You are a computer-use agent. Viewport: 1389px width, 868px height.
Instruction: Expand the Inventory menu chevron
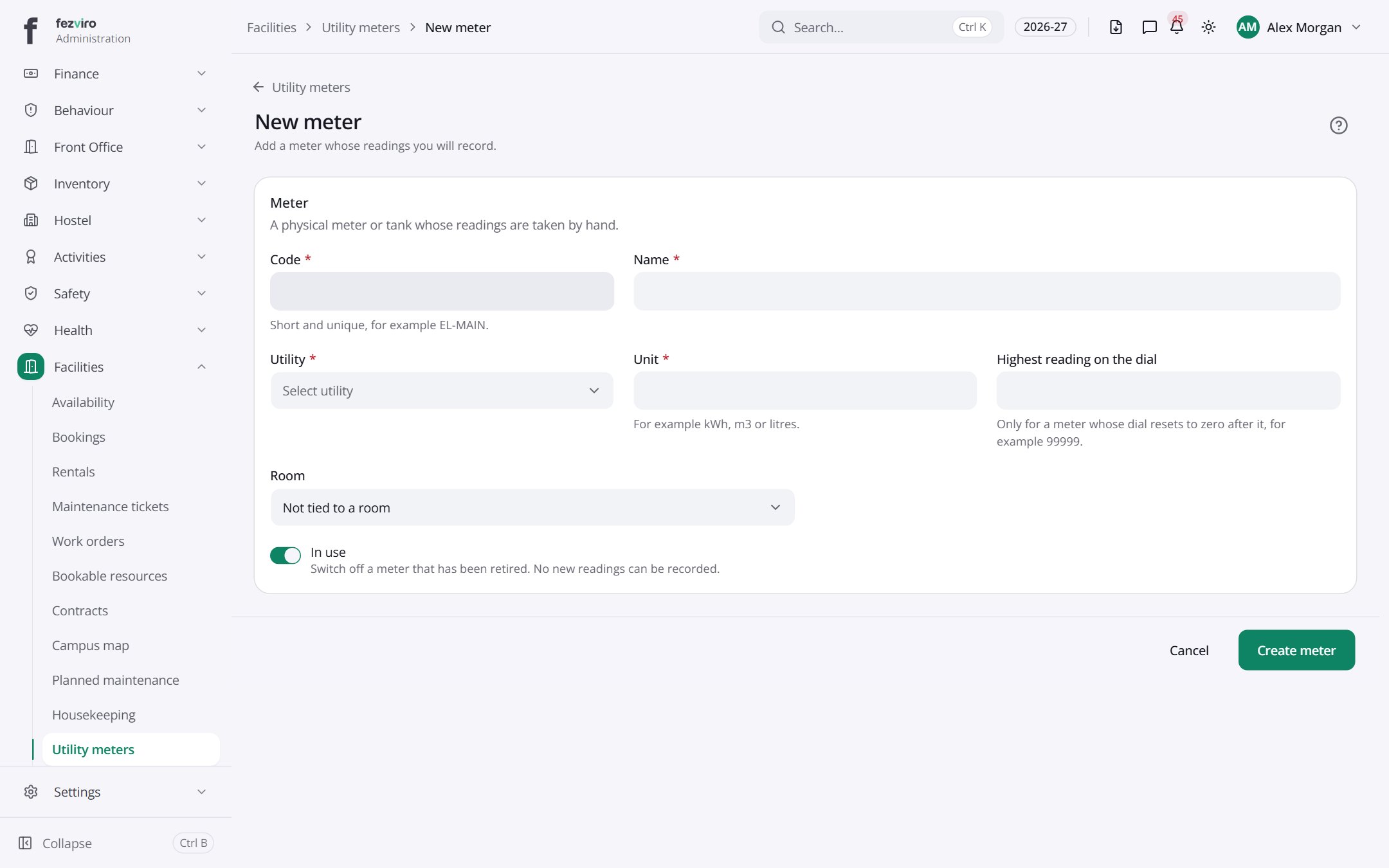[x=201, y=183]
